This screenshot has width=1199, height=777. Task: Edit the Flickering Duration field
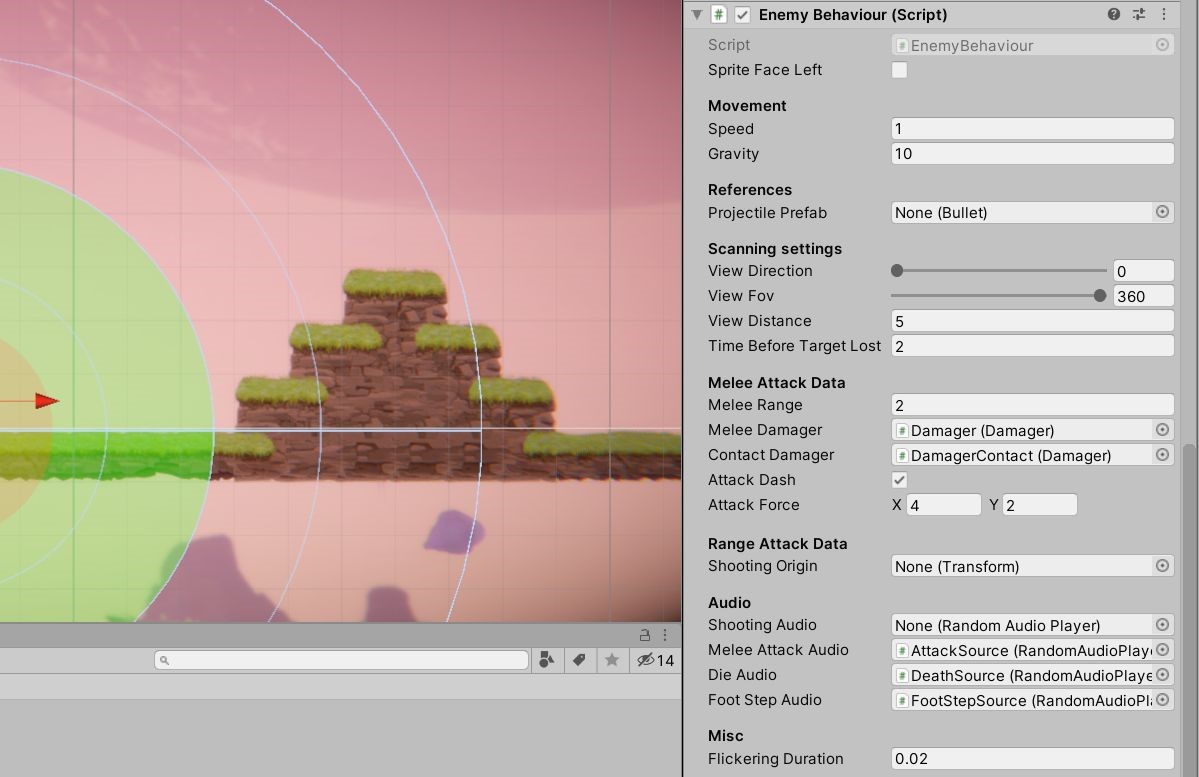1032,759
